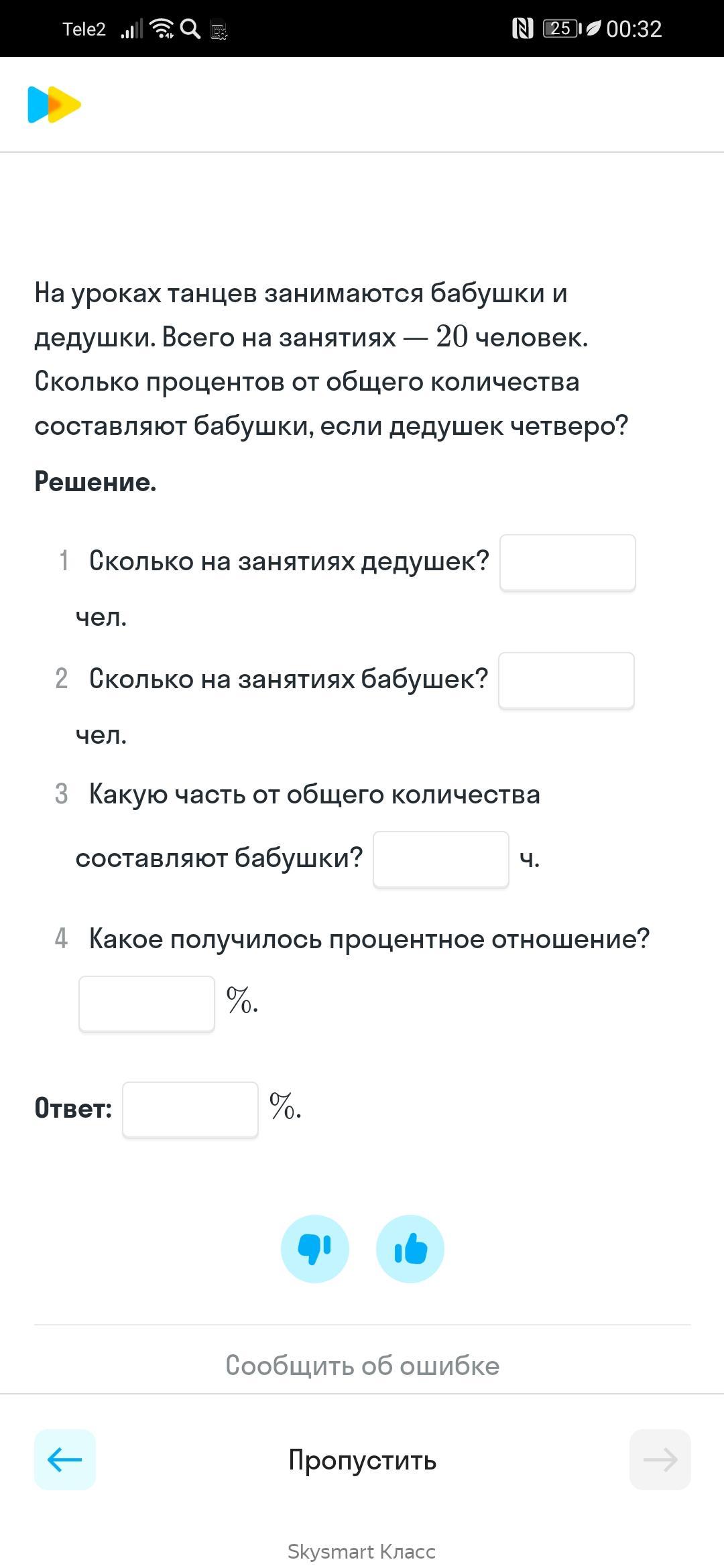
Task: Tap the Skysmart logo icon
Action: coord(54,105)
